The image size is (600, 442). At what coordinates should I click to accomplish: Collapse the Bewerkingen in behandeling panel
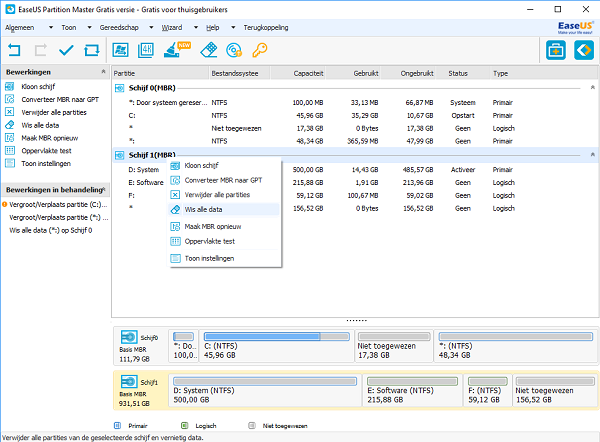[104, 189]
